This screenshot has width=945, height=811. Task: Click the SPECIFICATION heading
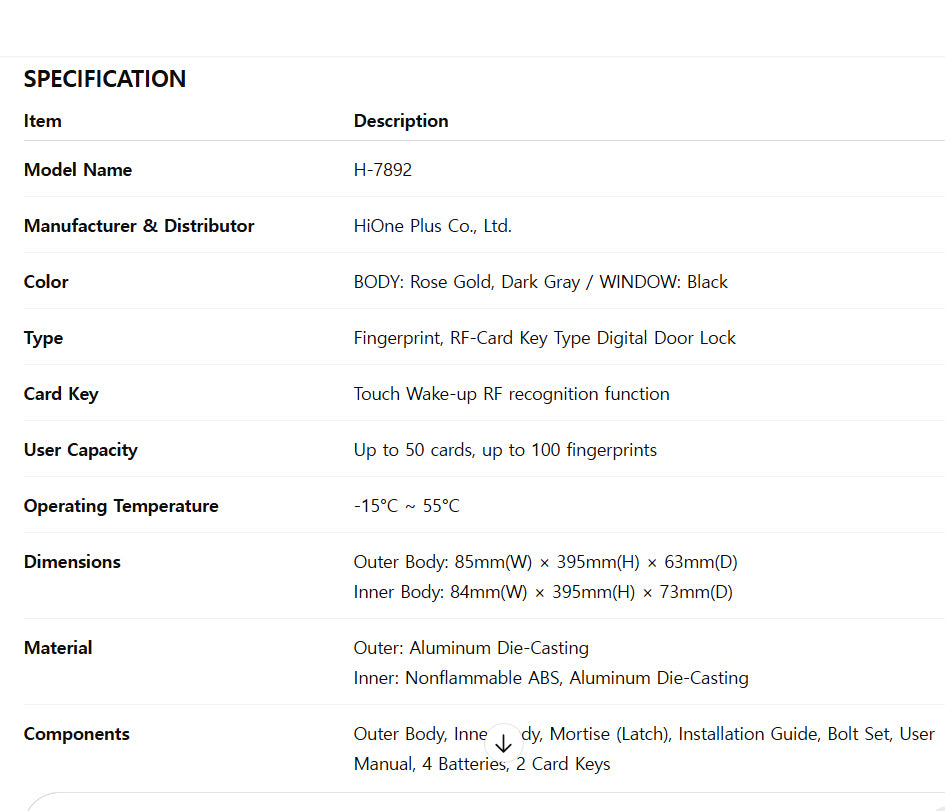105,79
